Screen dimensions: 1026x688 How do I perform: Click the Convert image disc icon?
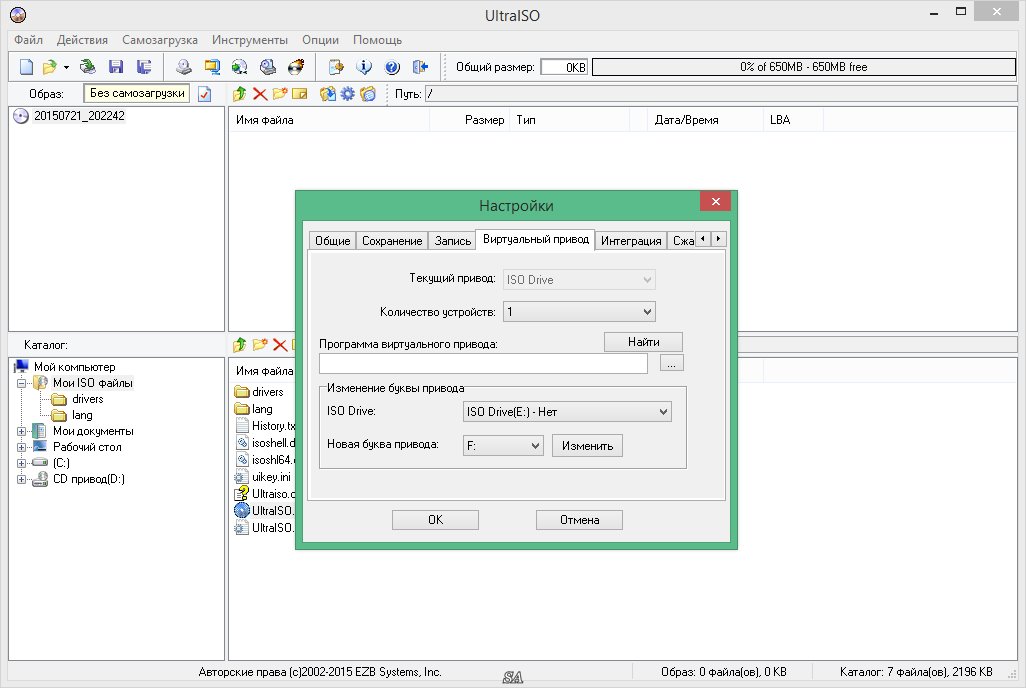(x=239, y=67)
